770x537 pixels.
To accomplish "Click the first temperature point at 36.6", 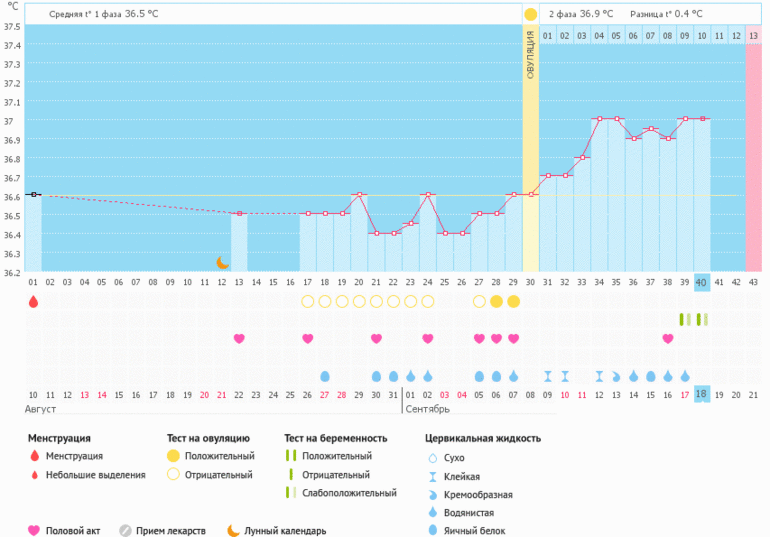I will (x=33, y=194).
